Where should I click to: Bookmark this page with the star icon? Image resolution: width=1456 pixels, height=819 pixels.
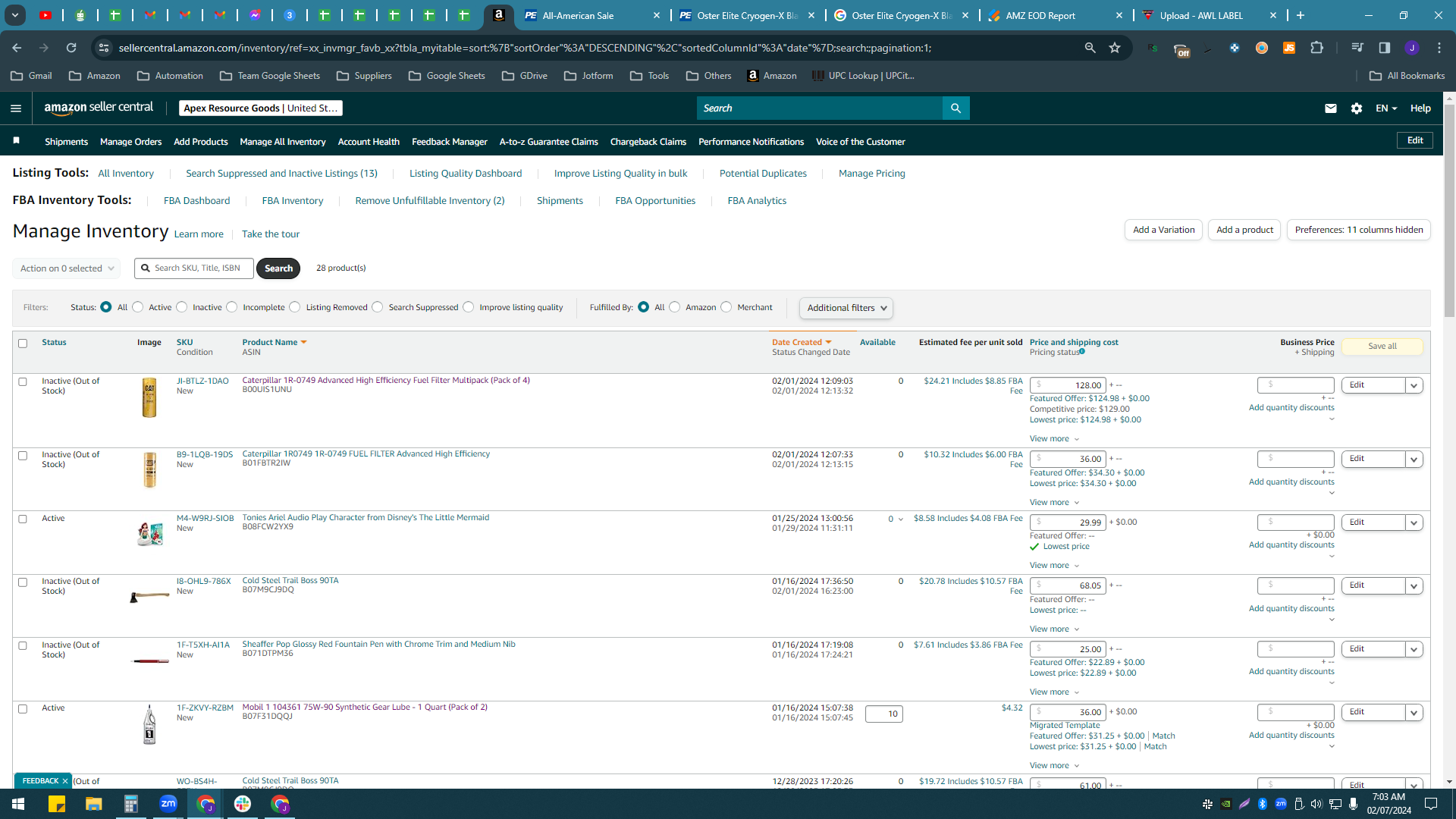pos(1115,48)
